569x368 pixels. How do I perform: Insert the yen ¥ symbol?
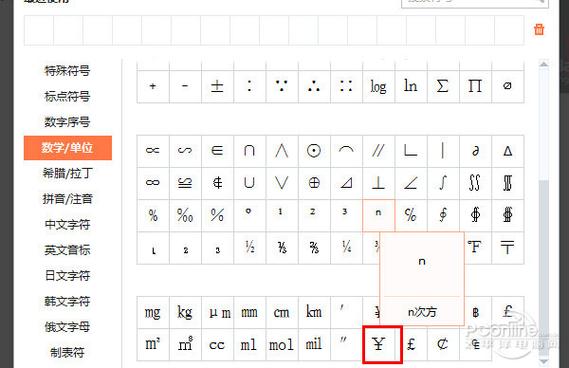[x=378, y=344]
